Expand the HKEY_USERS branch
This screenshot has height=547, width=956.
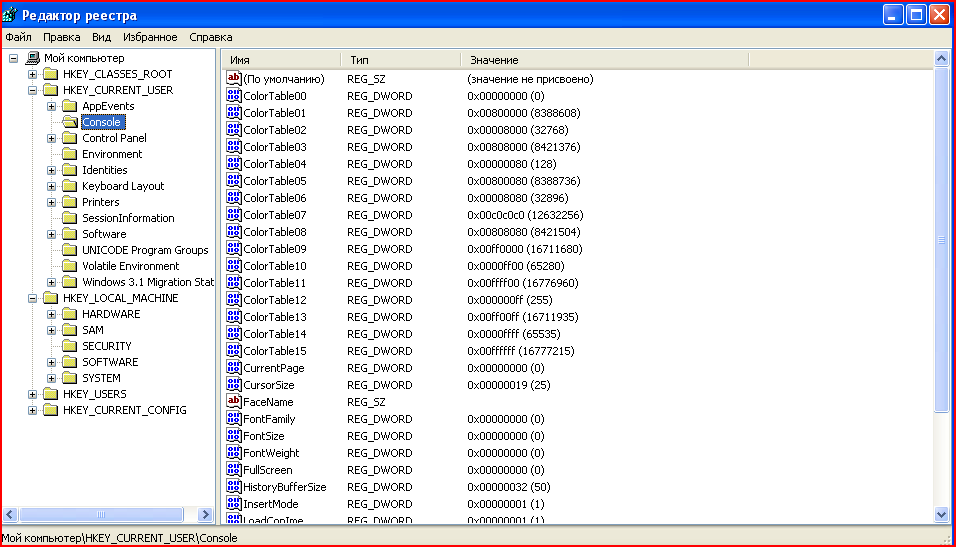[32, 394]
